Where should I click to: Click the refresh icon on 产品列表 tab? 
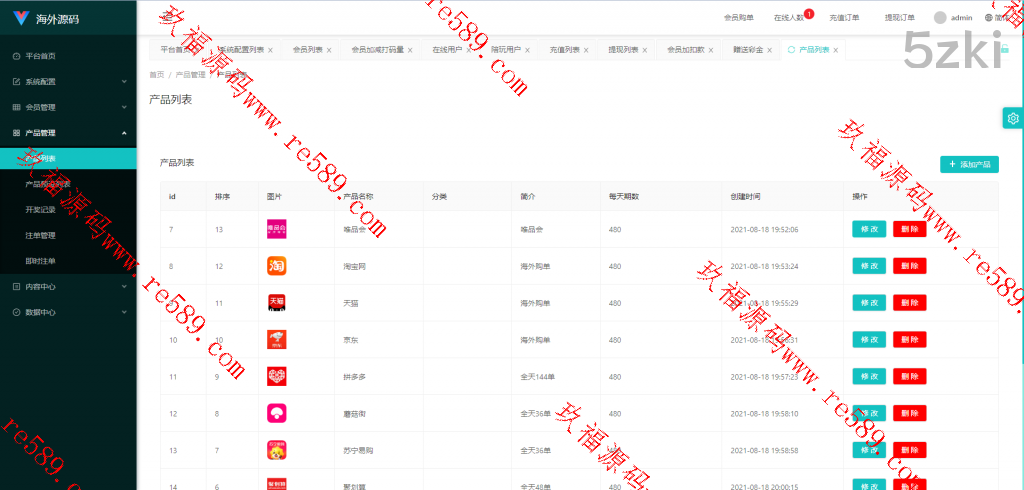point(791,49)
